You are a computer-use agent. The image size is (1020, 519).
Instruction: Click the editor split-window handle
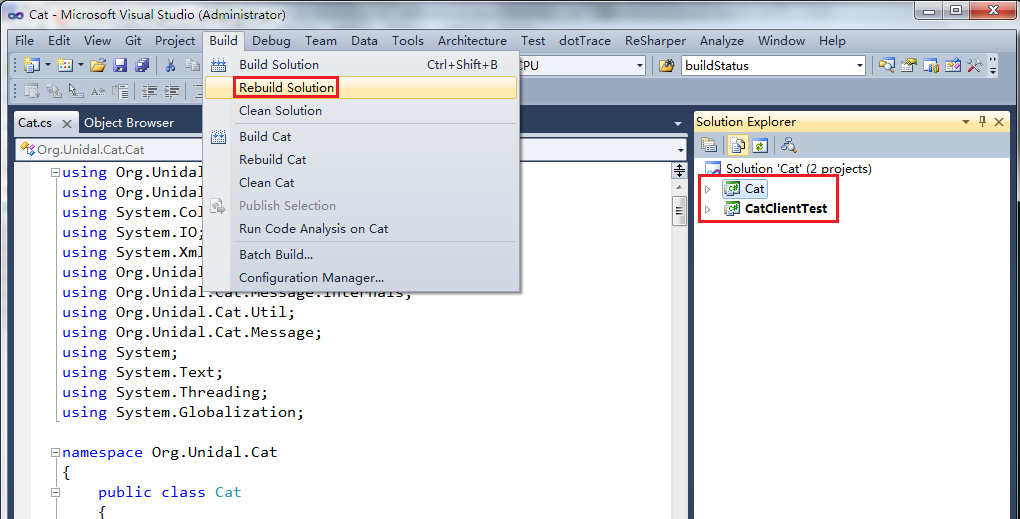coord(679,170)
